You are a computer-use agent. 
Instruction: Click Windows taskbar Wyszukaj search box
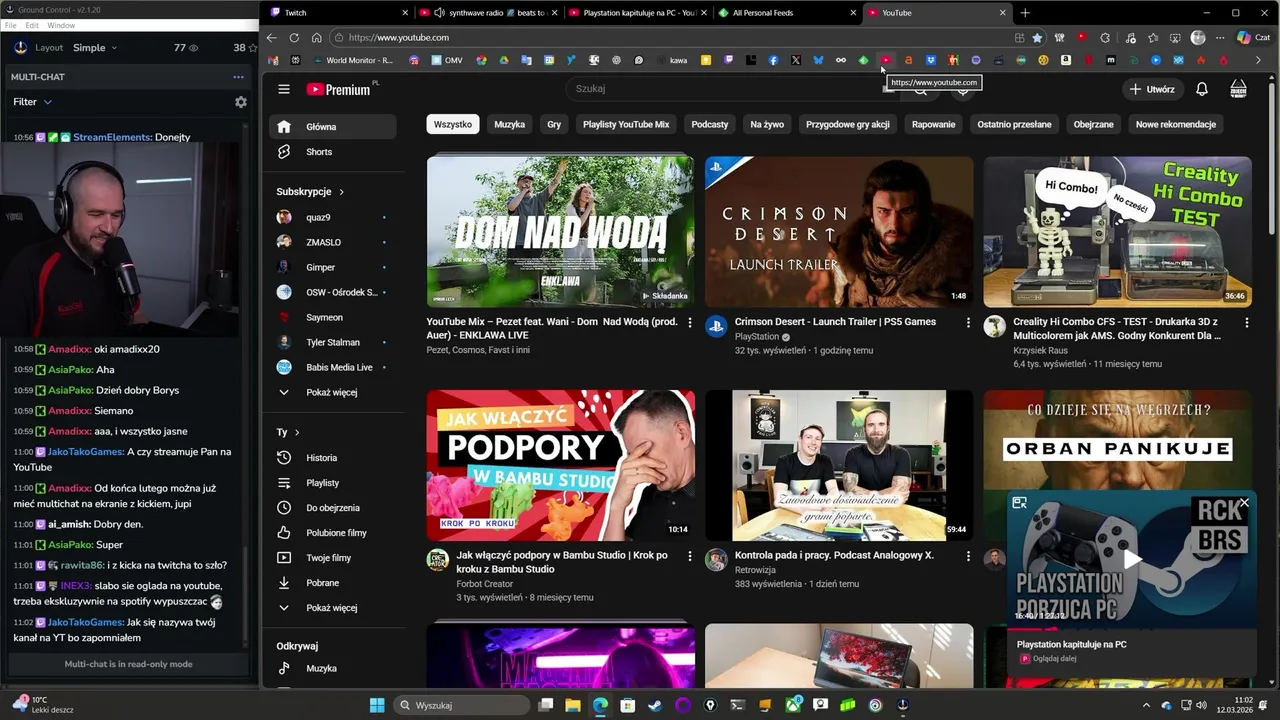coord(462,705)
